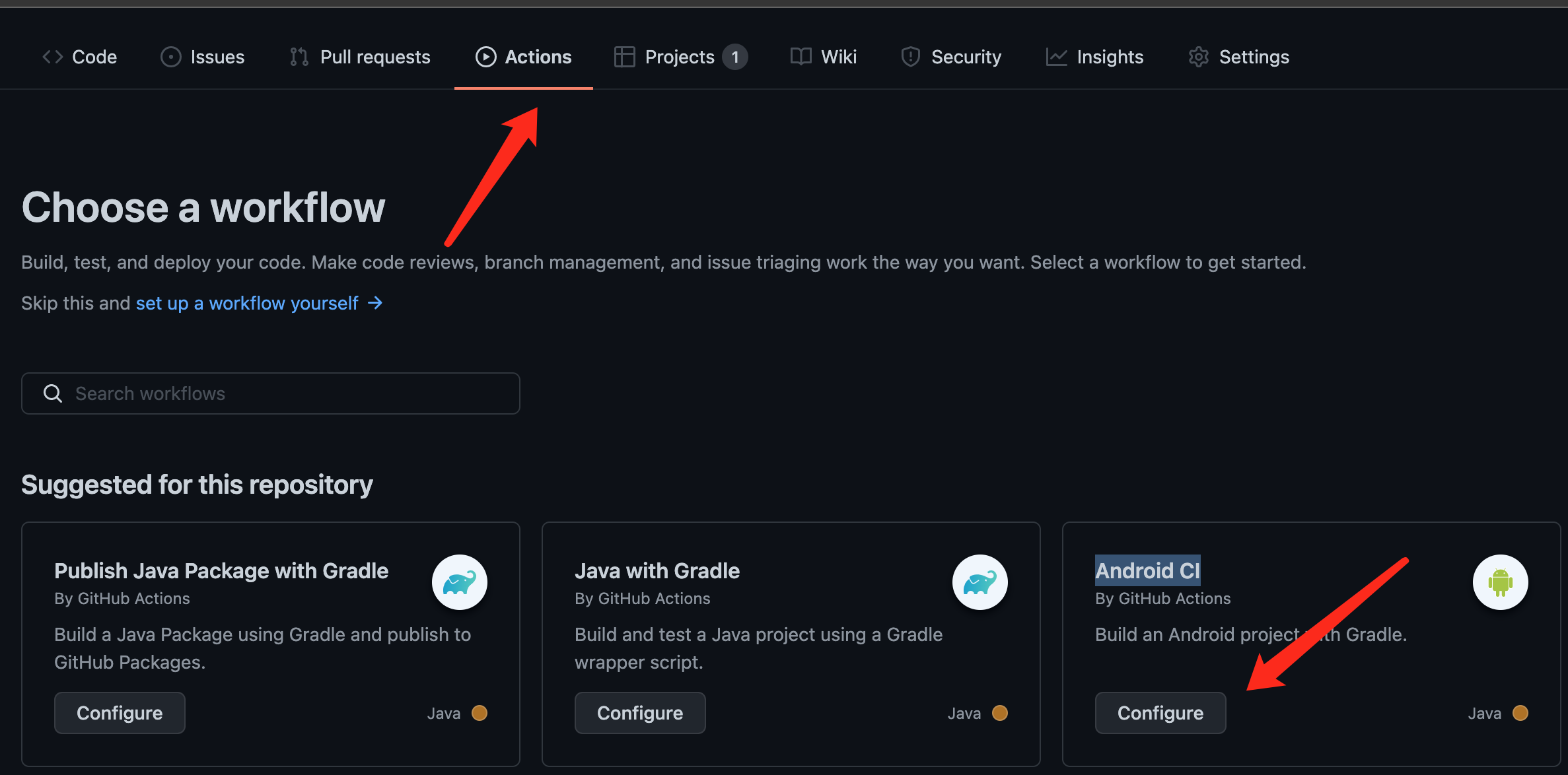The image size is (1568, 775).
Task: Click the Issues circle icon
Action: pos(170,57)
